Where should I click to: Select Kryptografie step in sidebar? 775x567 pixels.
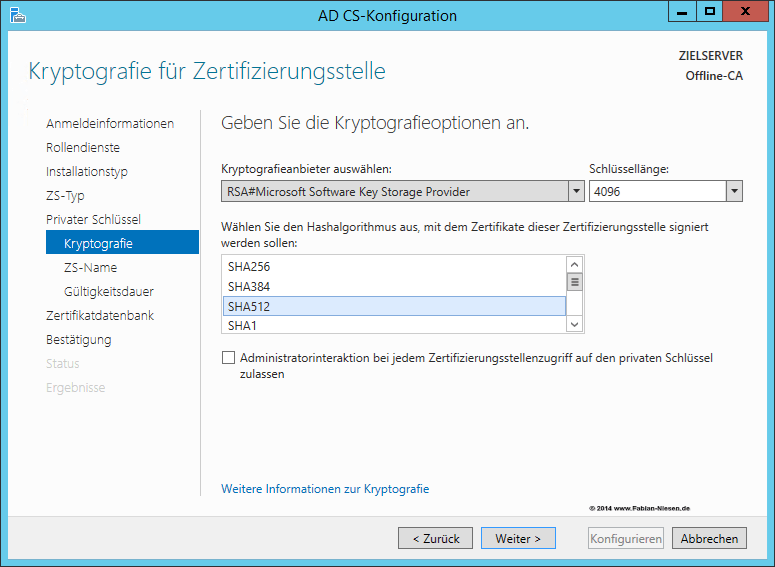(x=123, y=243)
